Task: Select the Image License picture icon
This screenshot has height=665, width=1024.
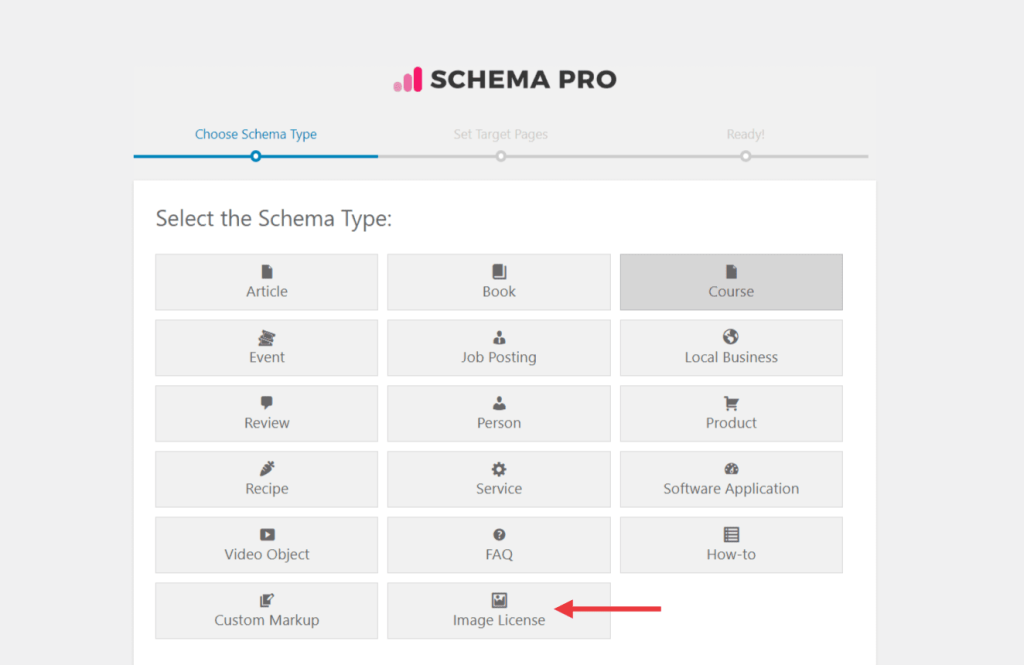Action: point(498,600)
